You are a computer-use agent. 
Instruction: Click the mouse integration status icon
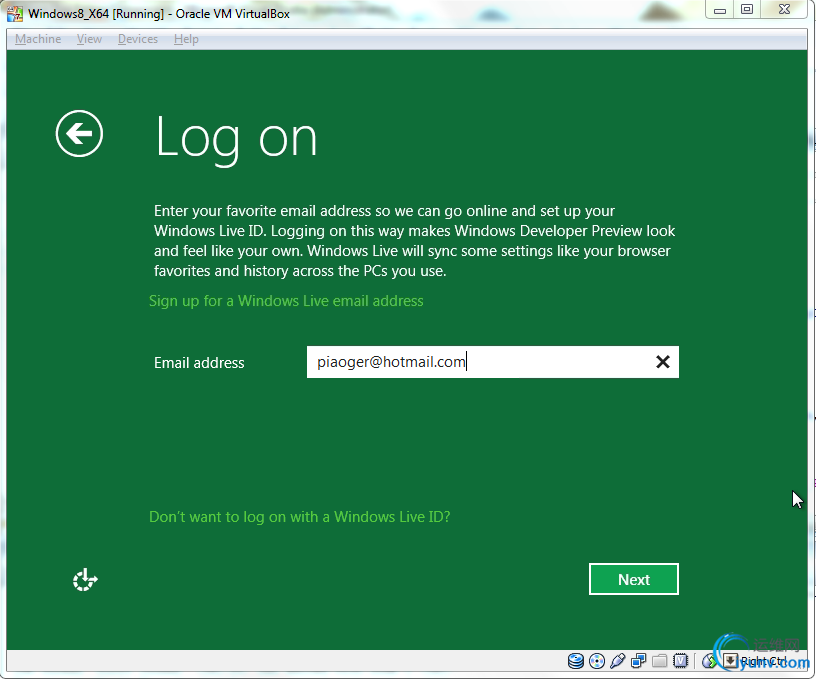click(x=708, y=661)
